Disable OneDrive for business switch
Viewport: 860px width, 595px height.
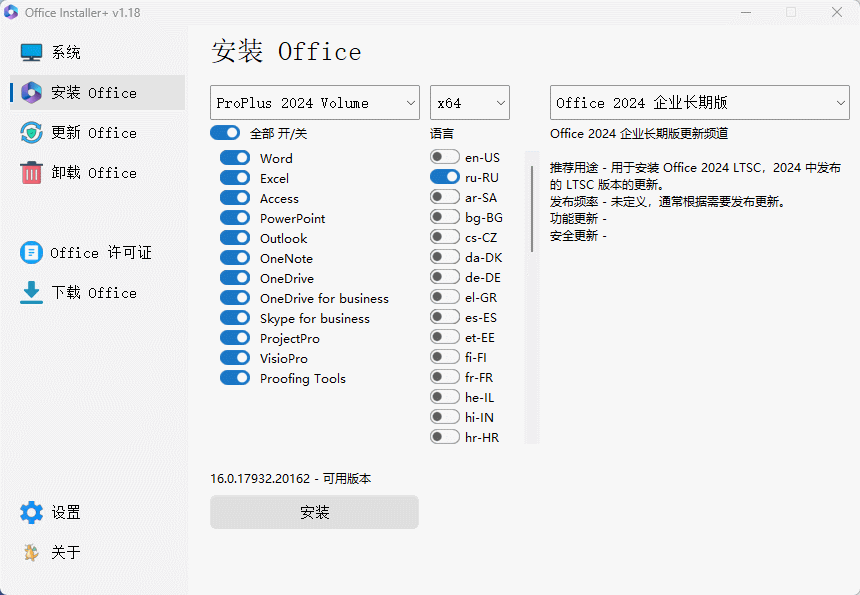tap(235, 298)
